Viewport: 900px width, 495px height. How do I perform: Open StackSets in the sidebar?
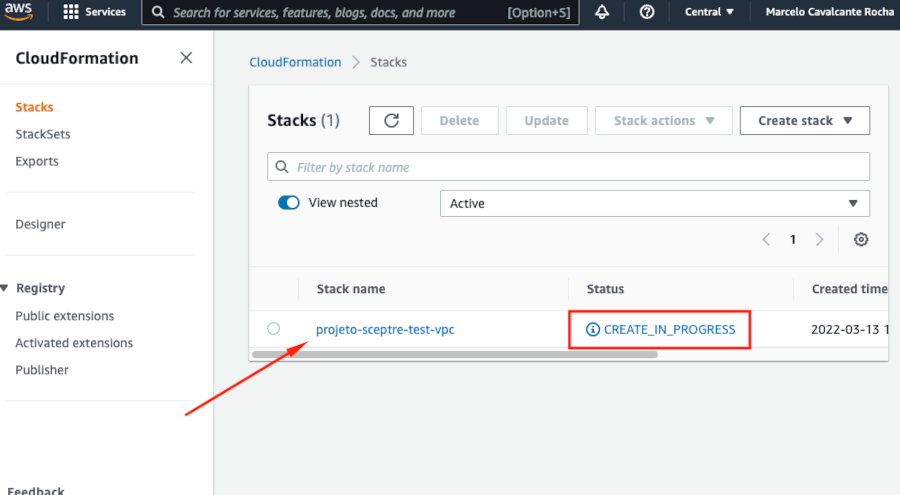[43, 134]
